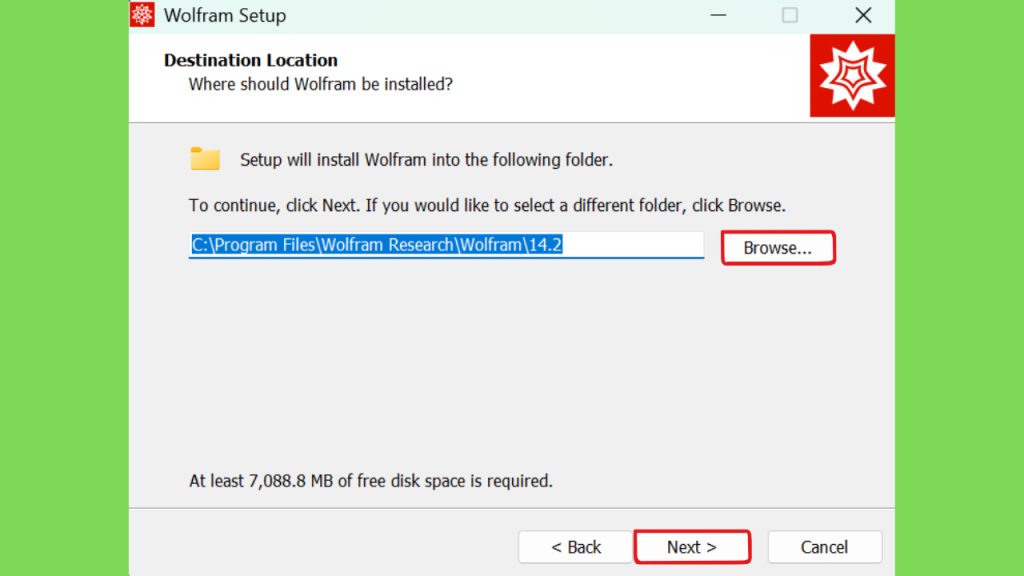Click the Wolfram icon in the title bar
This screenshot has height=576, width=1024.
tap(142, 14)
